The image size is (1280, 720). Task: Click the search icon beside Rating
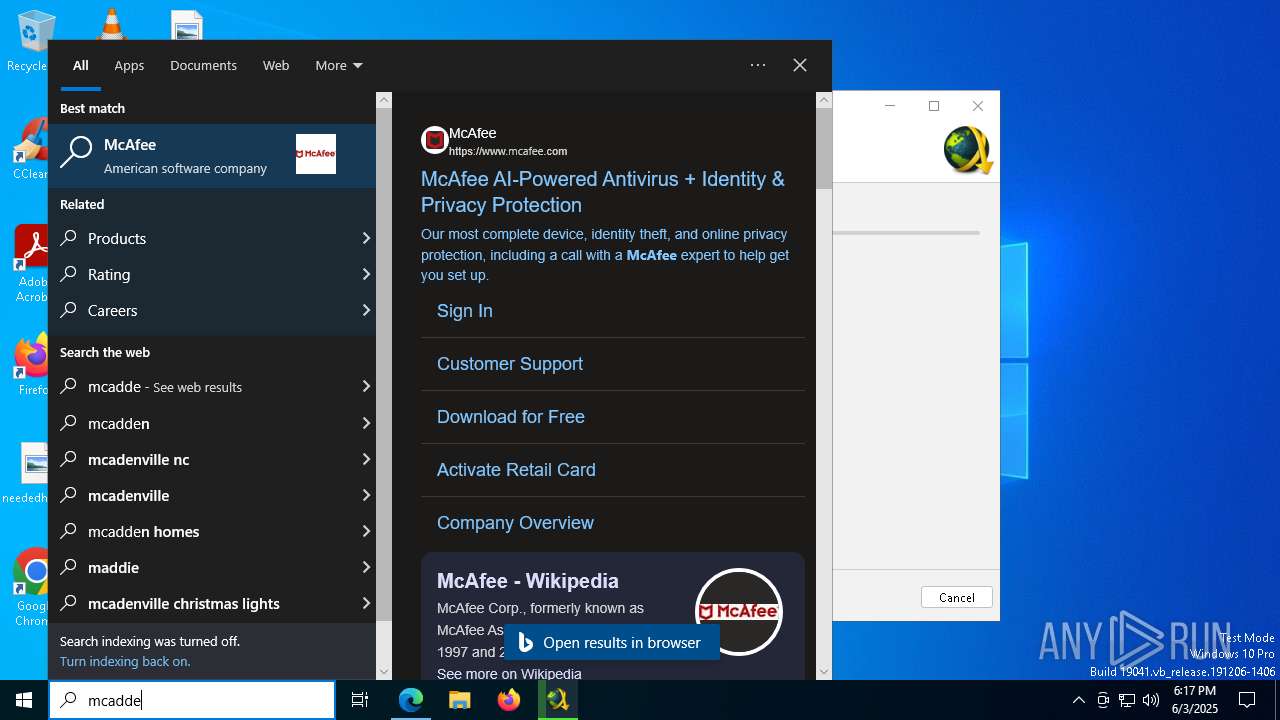[69, 274]
